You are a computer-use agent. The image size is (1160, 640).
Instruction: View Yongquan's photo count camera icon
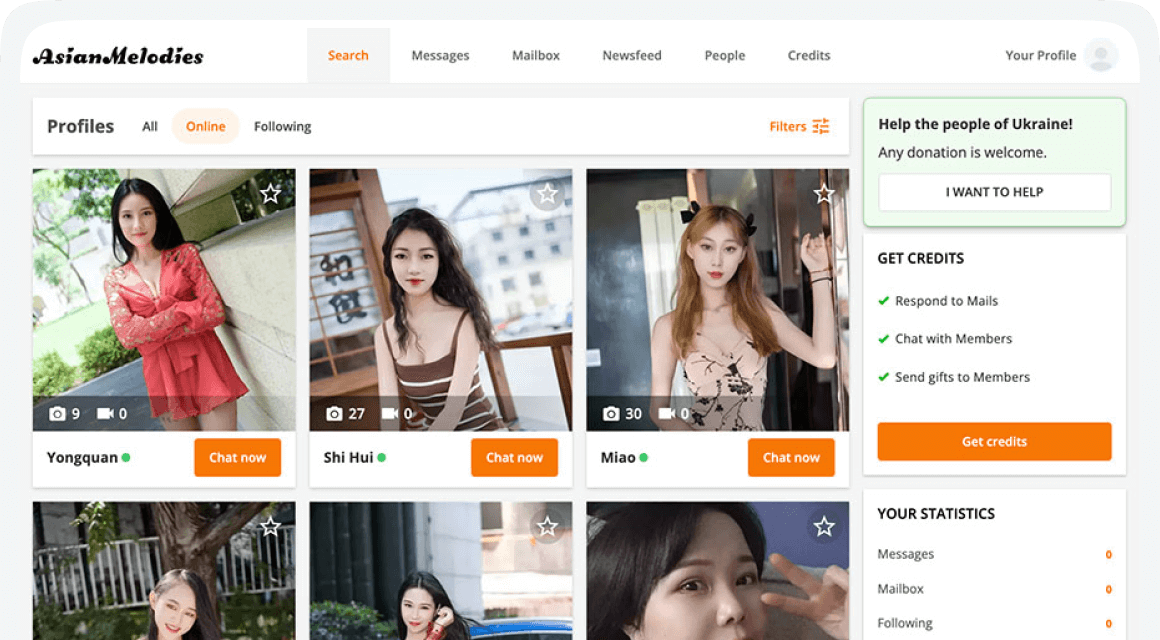pos(57,413)
